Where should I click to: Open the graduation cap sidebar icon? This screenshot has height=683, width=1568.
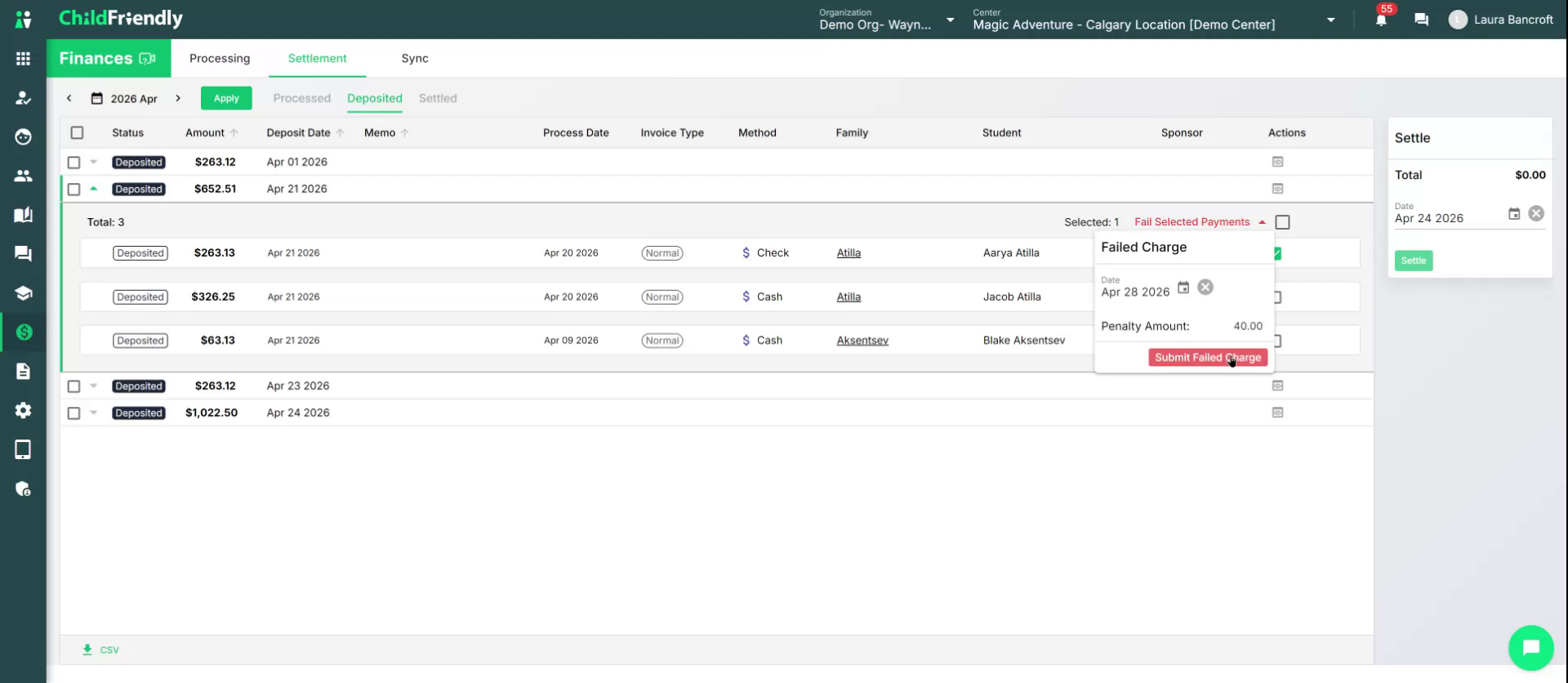click(23, 293)
